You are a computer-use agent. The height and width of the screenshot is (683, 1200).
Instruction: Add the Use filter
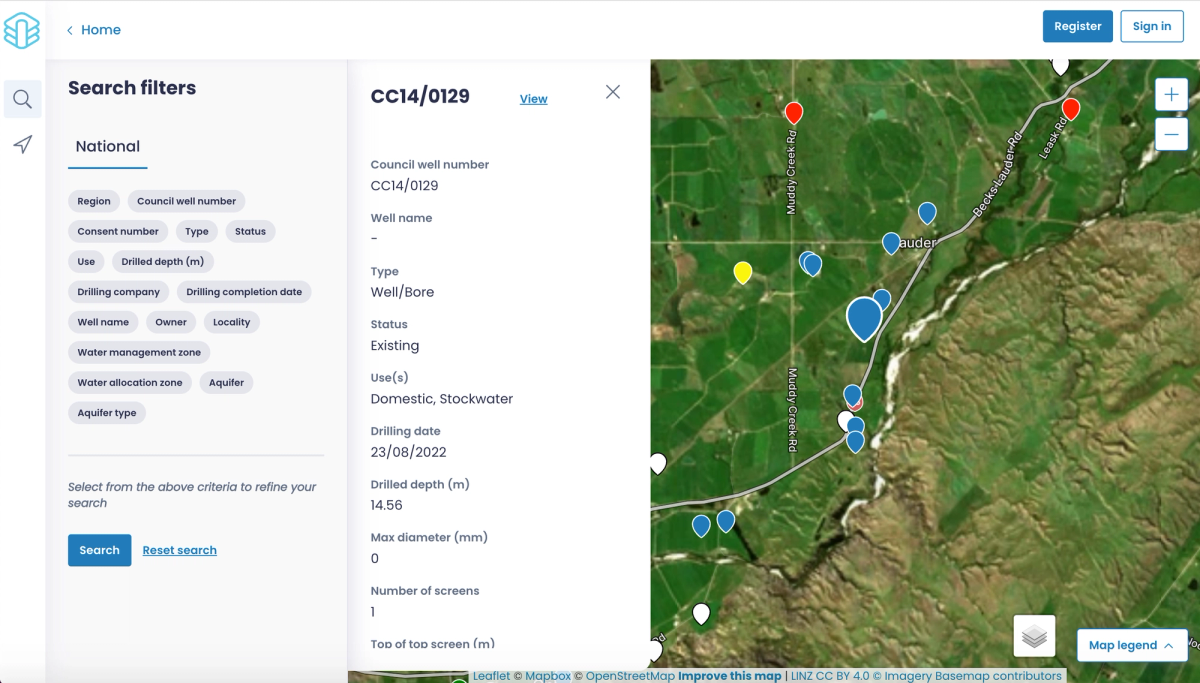pyautogui.click(x=86, y=261)
